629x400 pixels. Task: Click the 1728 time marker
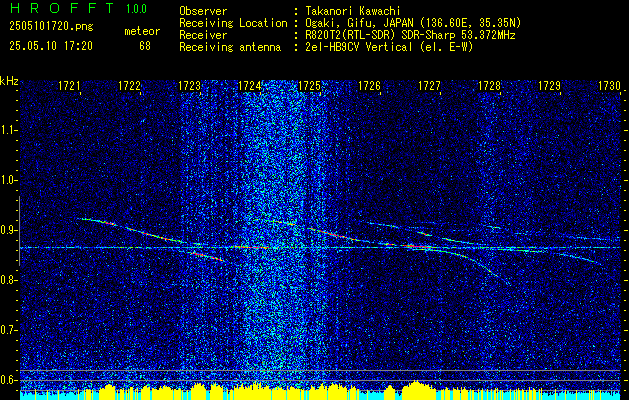tap(489, 86)
